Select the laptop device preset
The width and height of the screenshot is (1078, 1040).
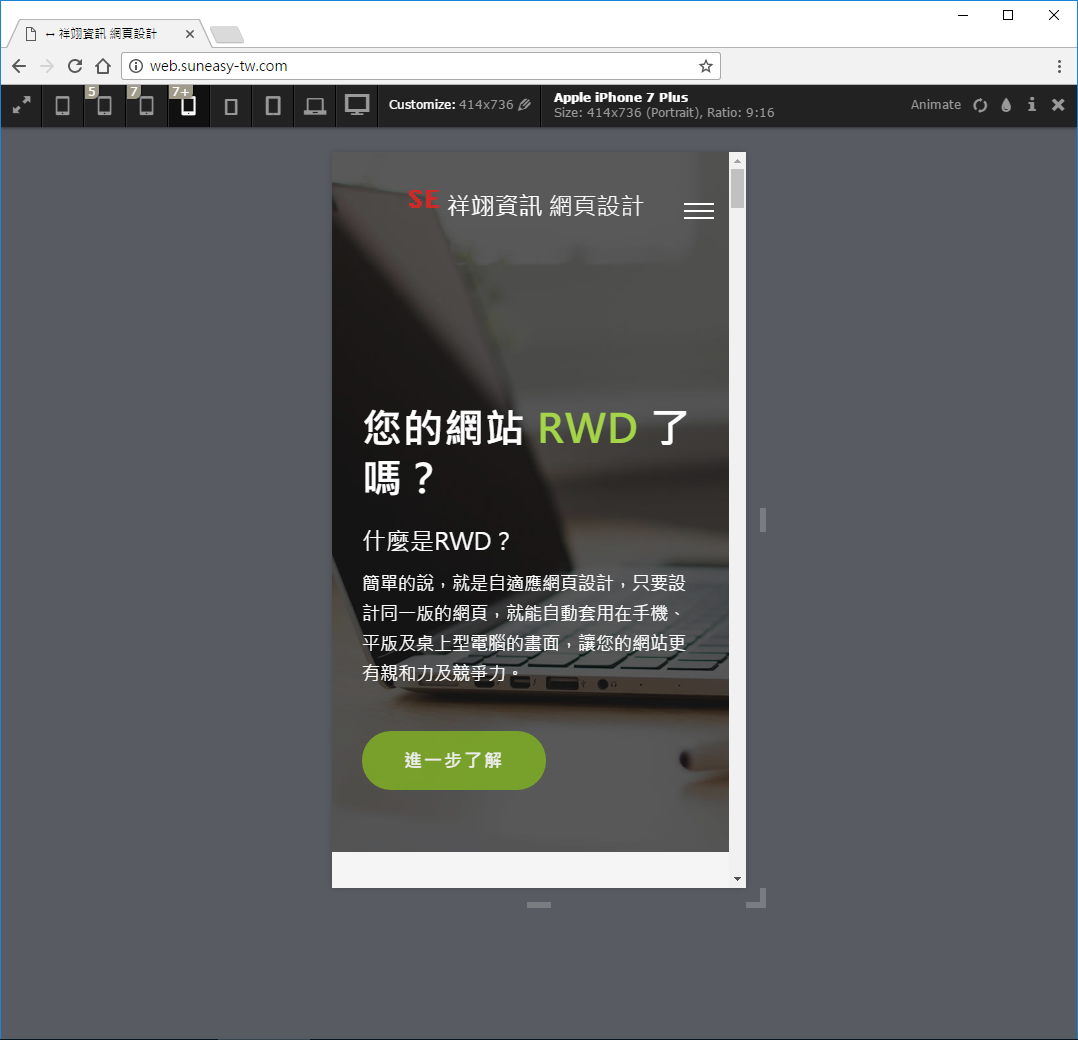[x=315, y=106]
